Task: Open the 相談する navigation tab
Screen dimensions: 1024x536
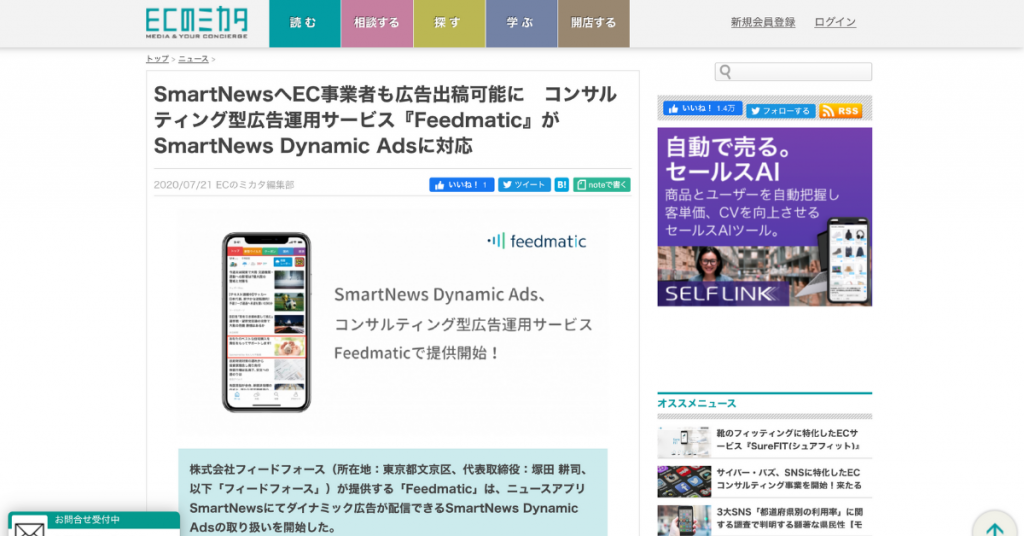Action: [x=377, y=24]
